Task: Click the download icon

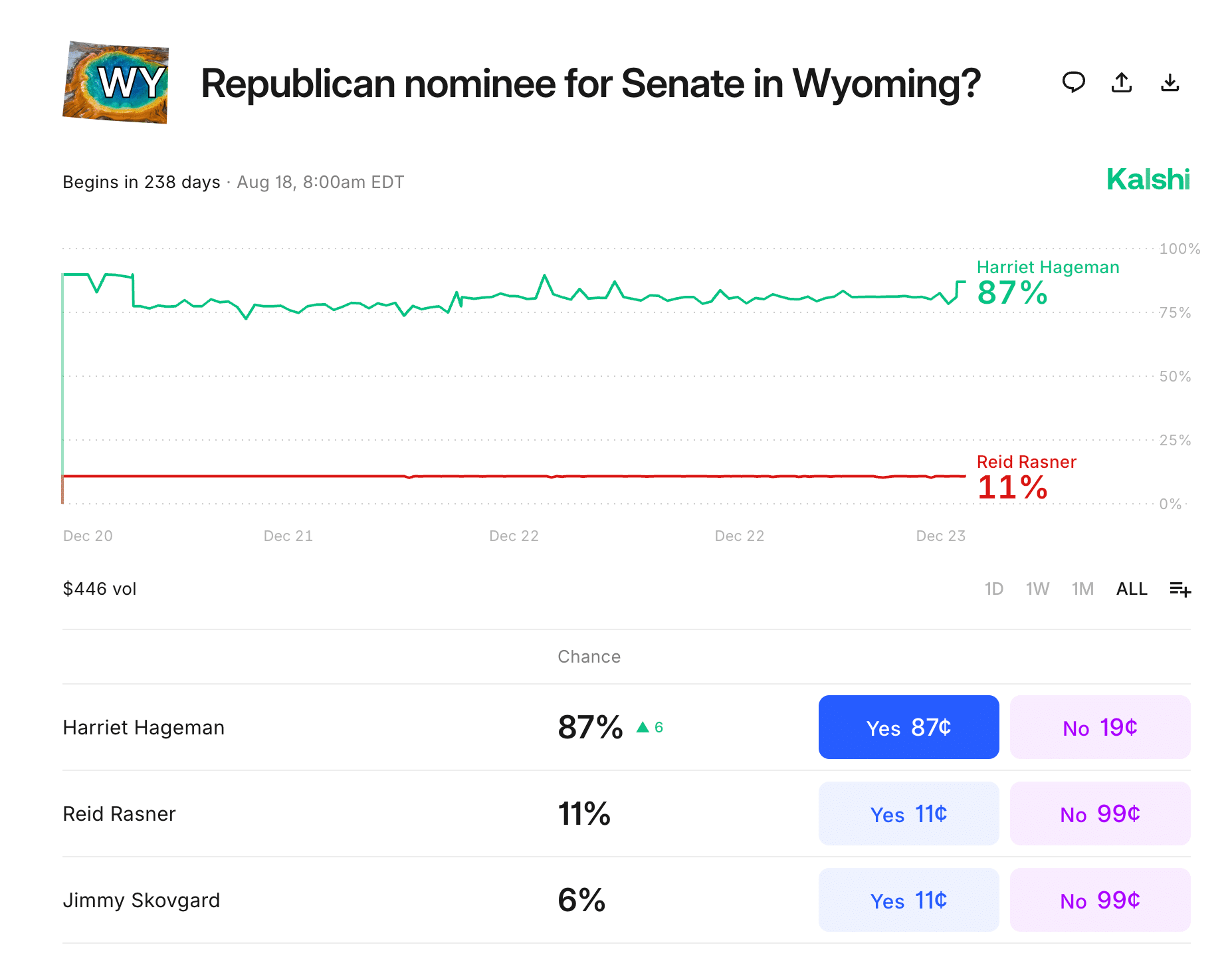Action: point(1170,82)
